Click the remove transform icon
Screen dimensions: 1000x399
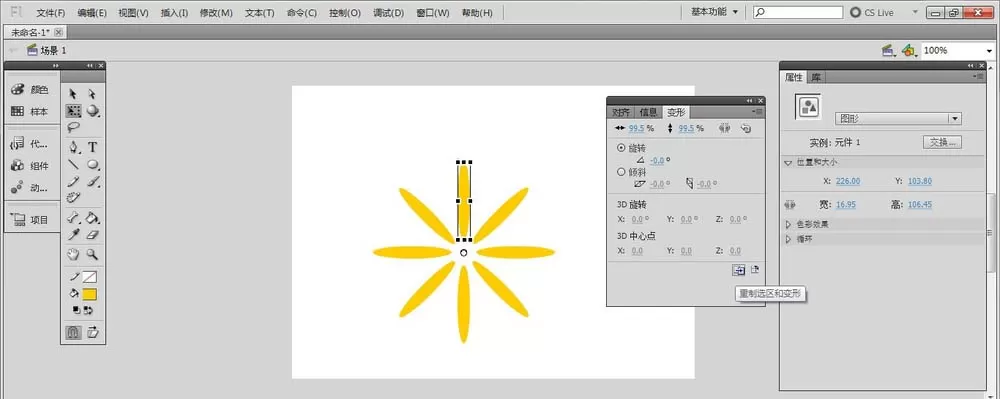pyautogui.click(x=755, y=270)
